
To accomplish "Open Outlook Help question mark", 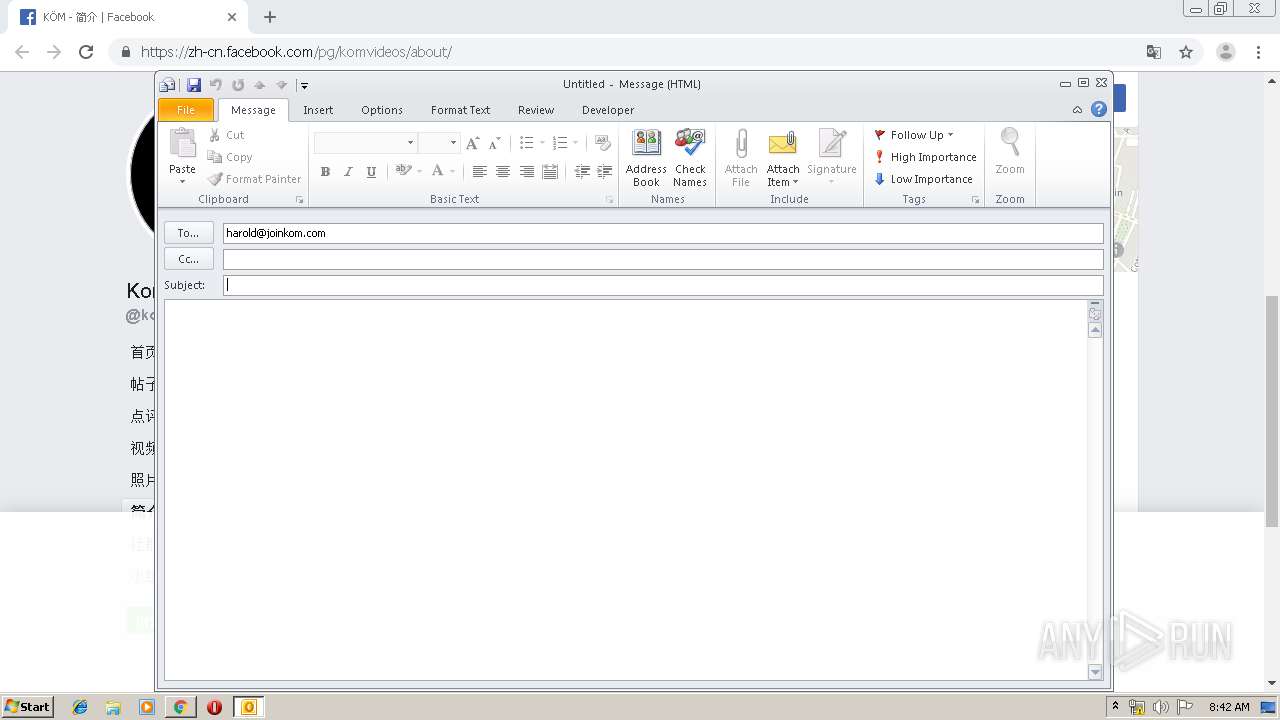I will click(x=1099, y=110).
